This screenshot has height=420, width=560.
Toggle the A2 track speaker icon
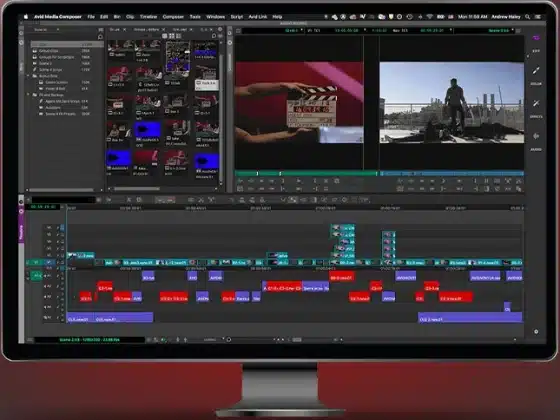[45, 286]
